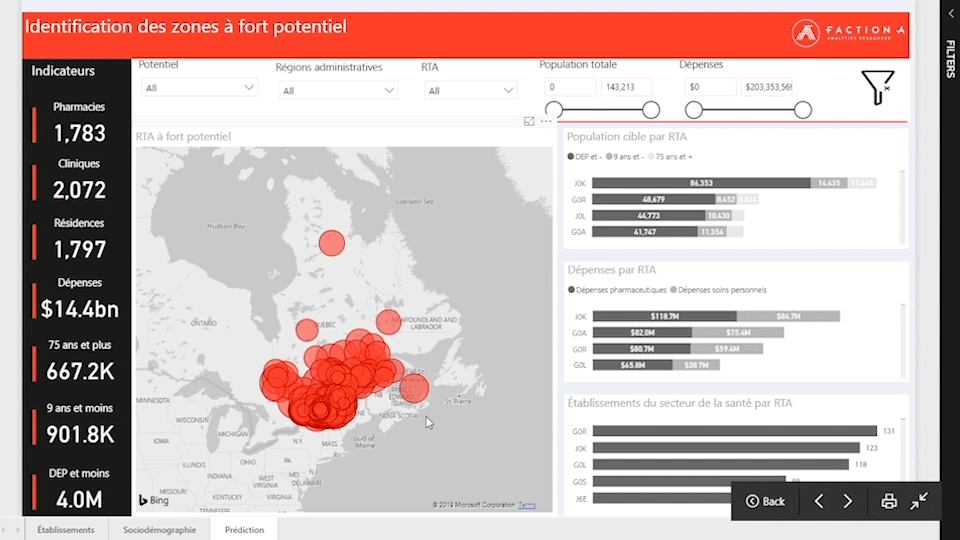Exit full screen mode icon
The width and height of the screenshot is (960, 540).
tap(919, 501)
